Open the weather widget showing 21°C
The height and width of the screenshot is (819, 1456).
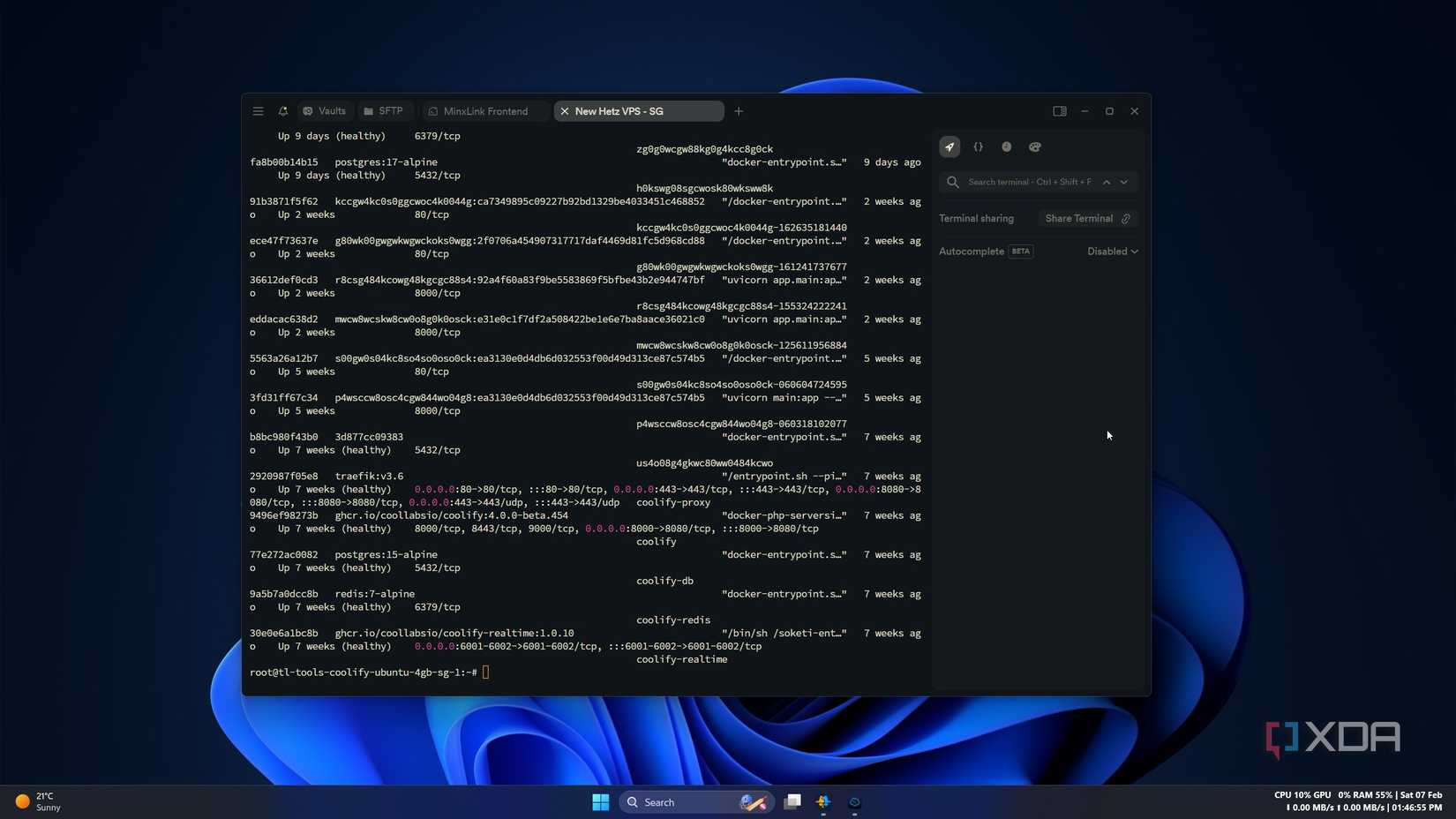[39, 801]
